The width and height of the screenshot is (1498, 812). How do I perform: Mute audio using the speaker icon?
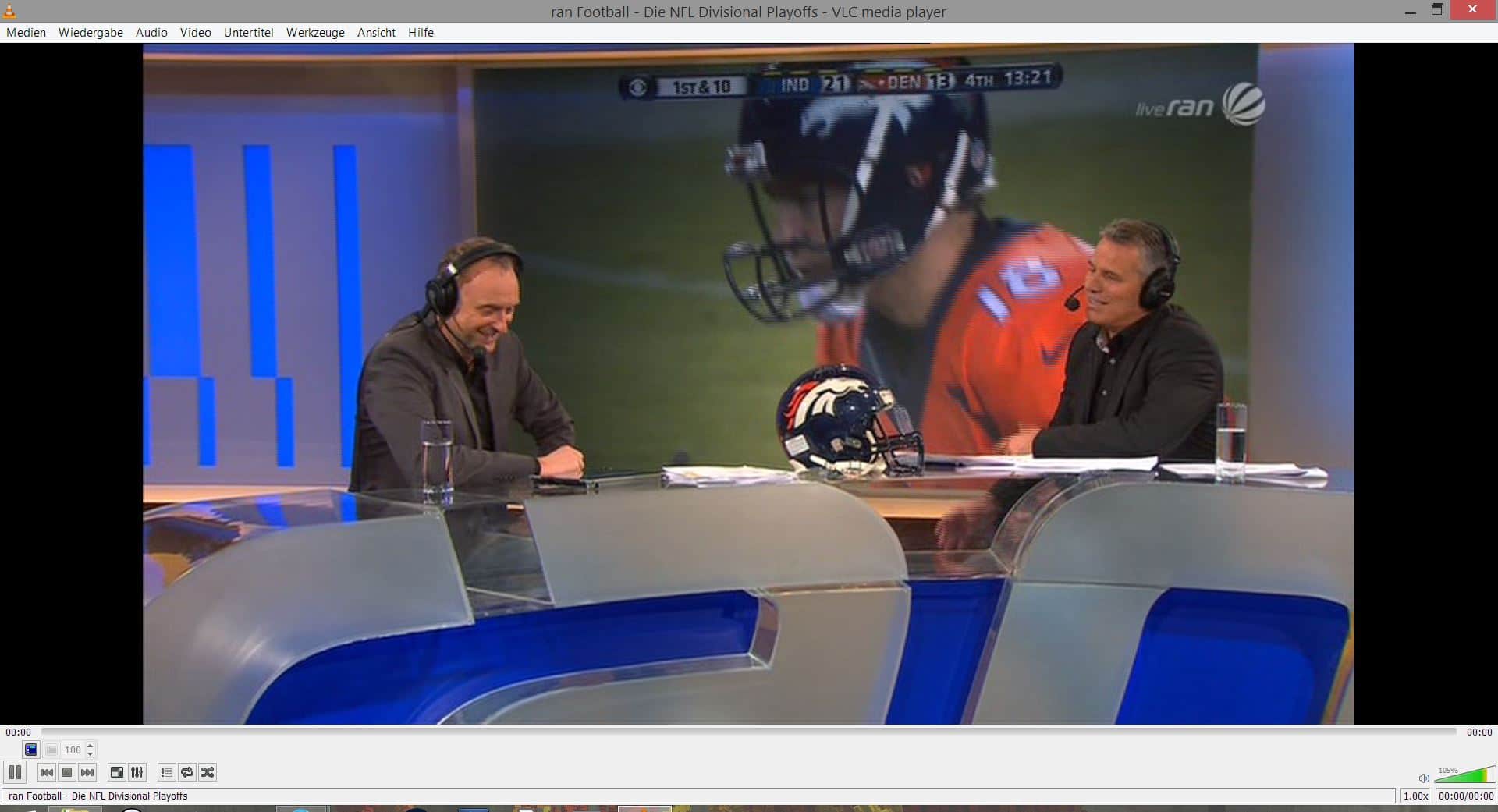click(1424, 778)
